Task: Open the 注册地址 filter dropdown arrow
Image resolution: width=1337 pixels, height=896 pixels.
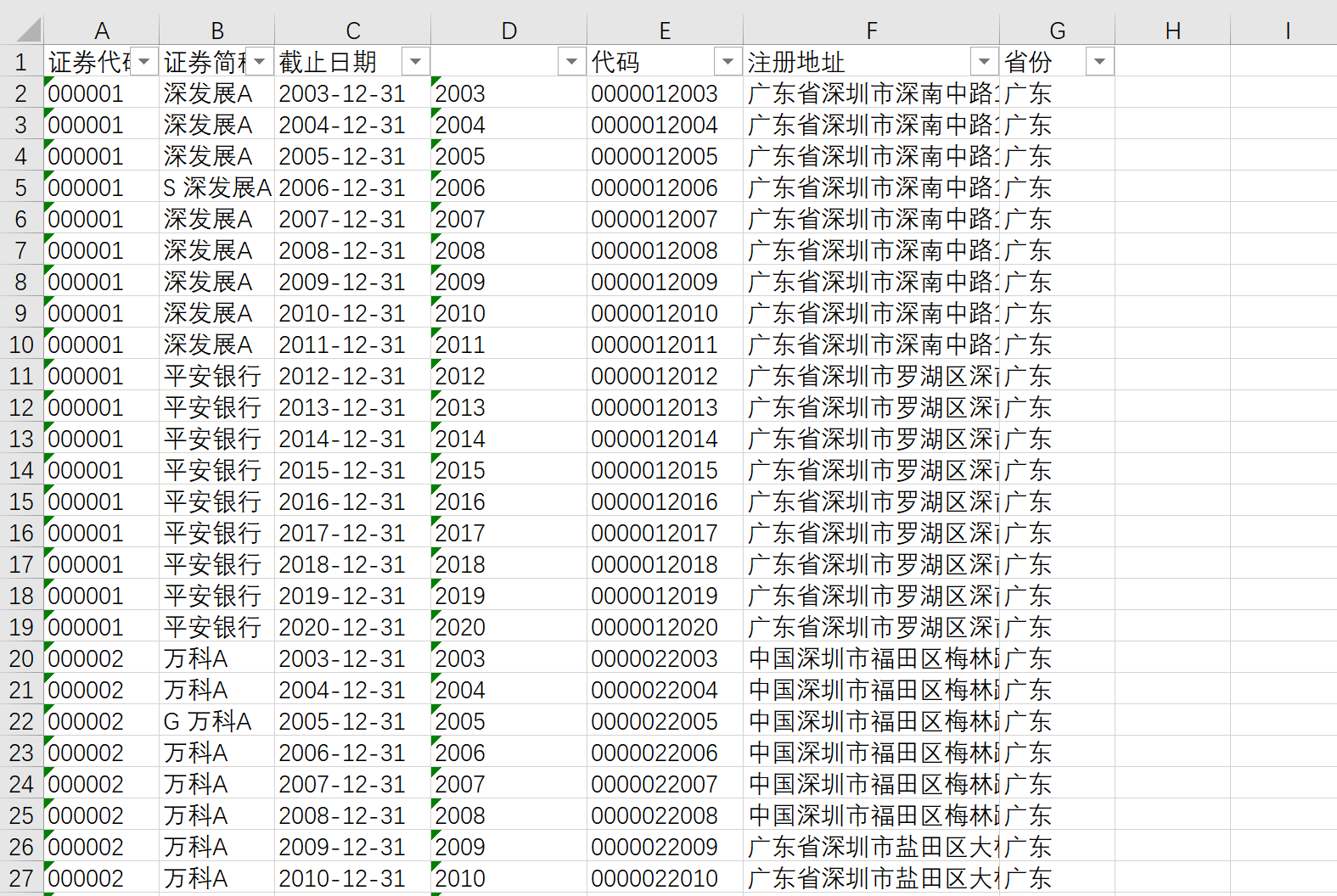Action: [984, 61]
